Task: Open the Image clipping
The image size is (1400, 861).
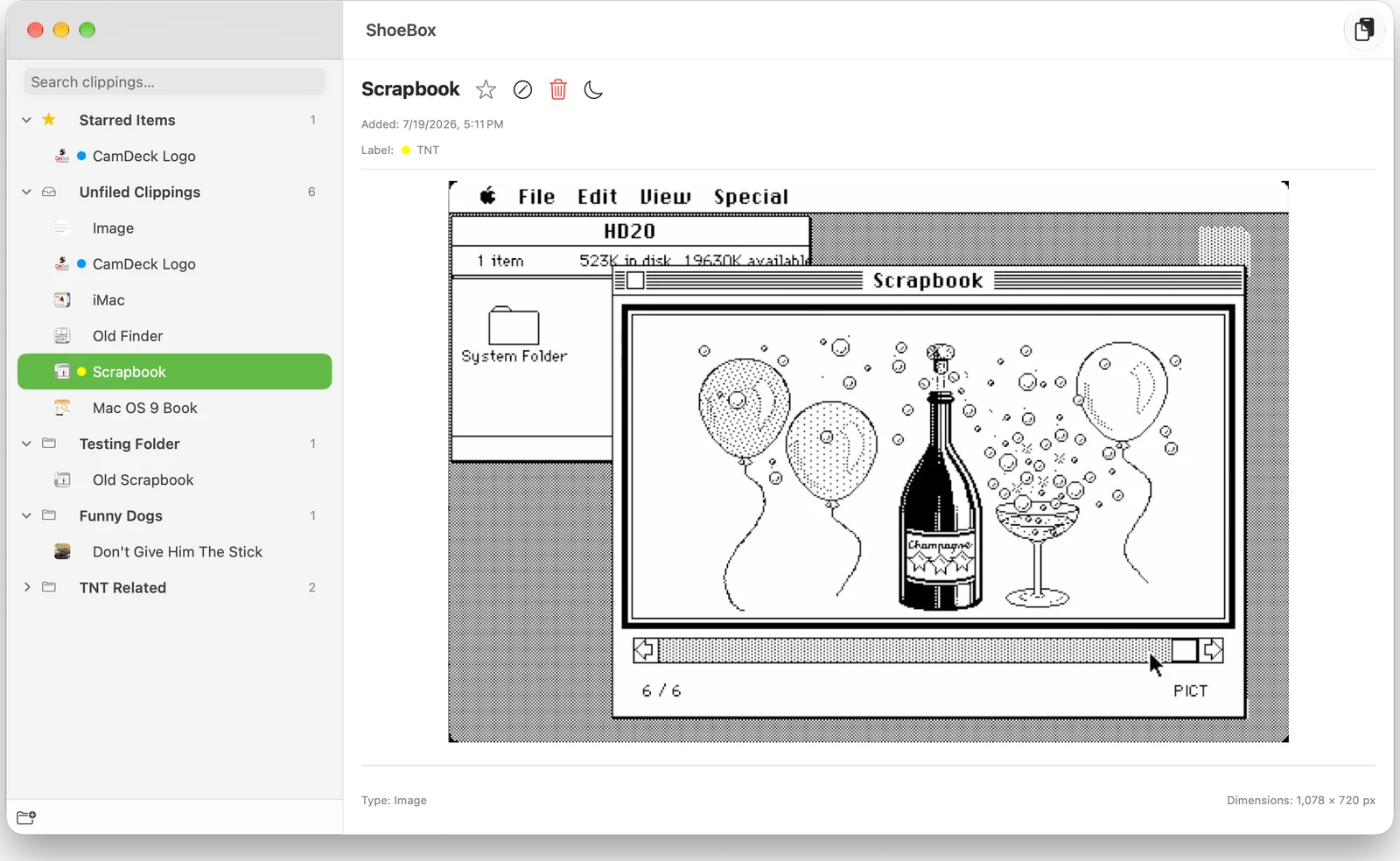Action: tap(174, 227)
